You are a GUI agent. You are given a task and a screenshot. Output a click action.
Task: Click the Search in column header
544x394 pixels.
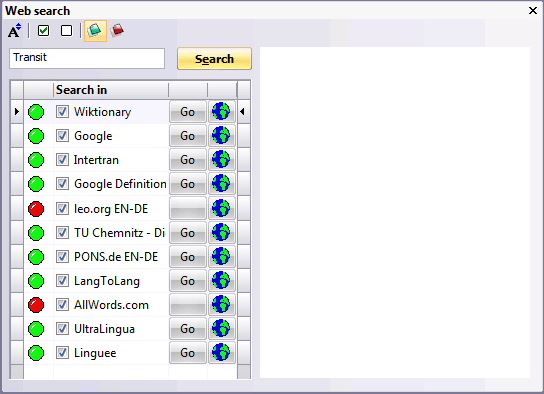(x=111, y=90)
